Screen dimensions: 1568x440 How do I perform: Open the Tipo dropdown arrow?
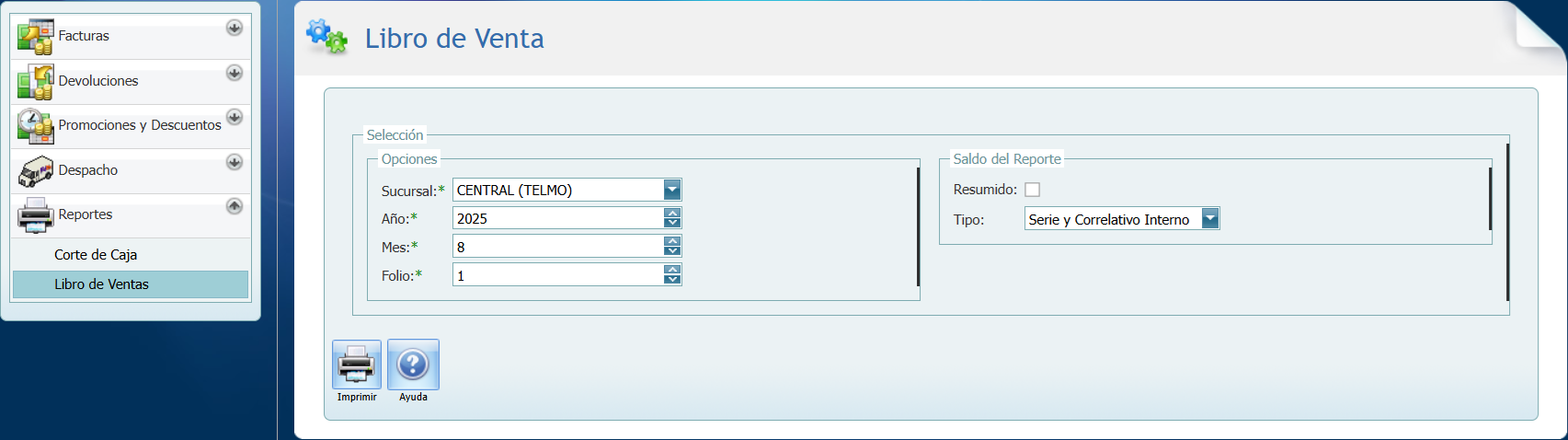pos(1210,219)
